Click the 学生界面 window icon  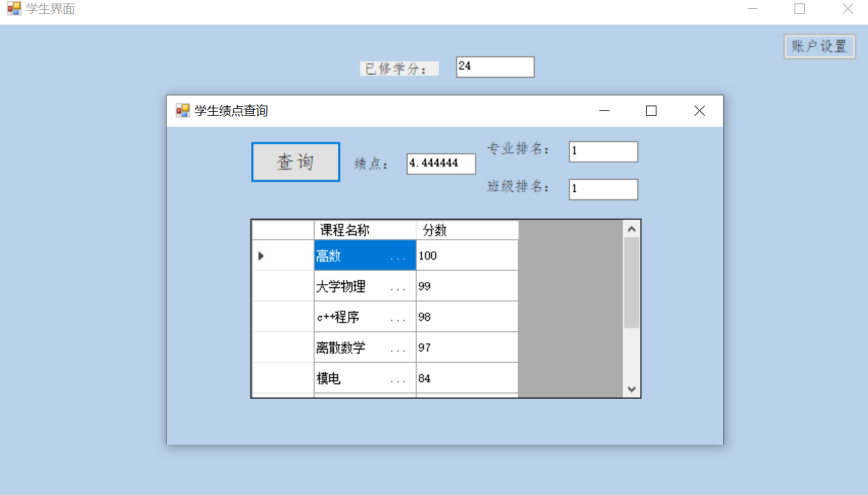coord(14,8)
